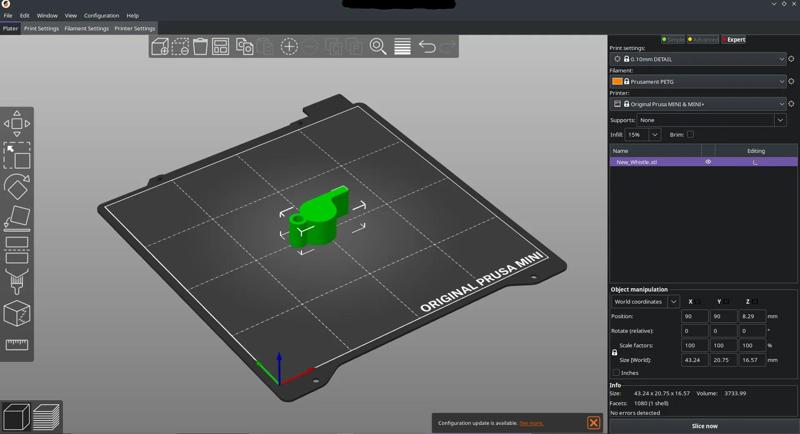Screen dimensions: 800x434
Task: Select Expert mode
Action: click(734, 40)
